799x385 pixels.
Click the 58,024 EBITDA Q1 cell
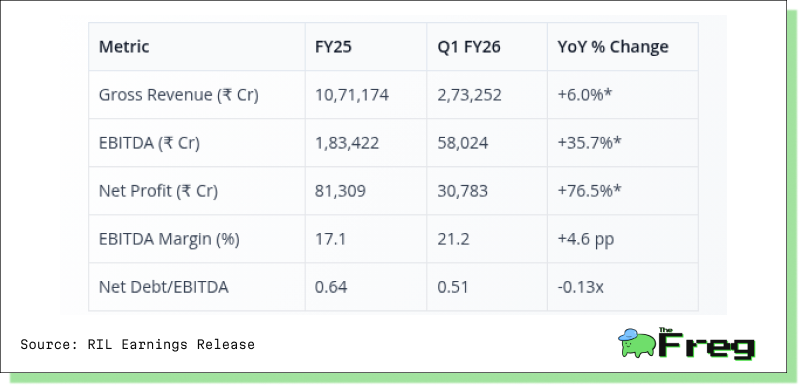462,143
